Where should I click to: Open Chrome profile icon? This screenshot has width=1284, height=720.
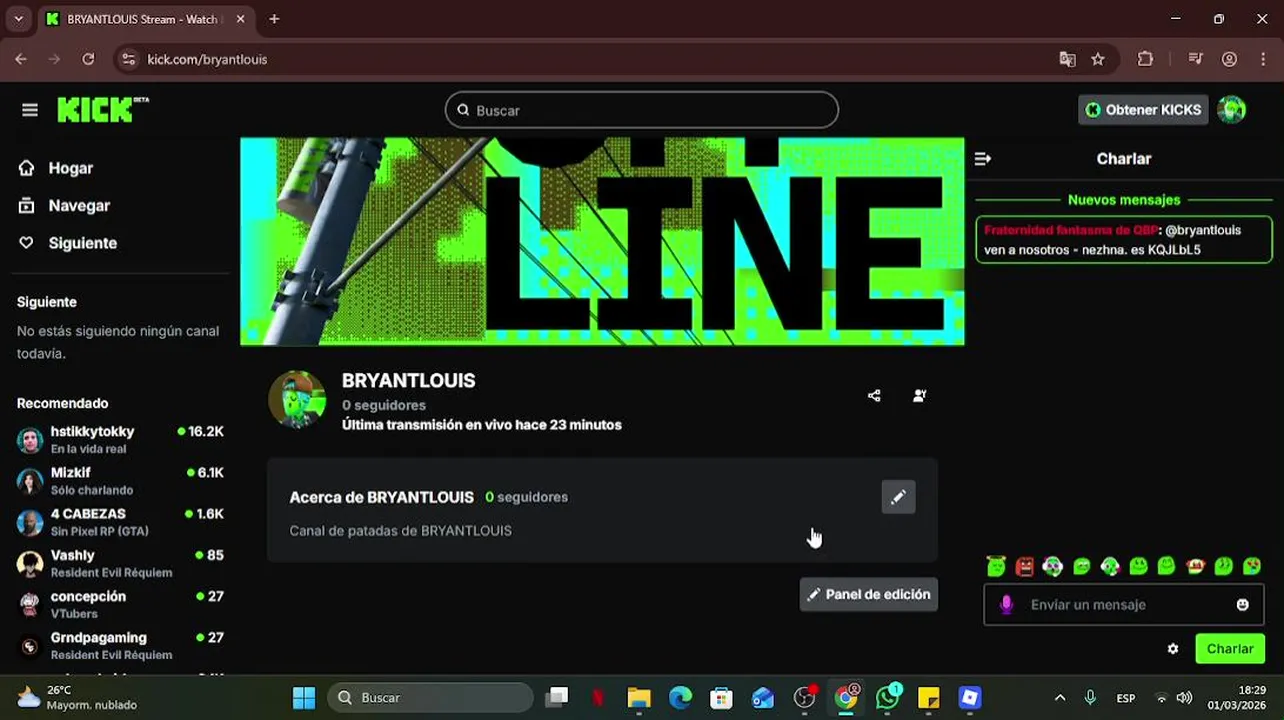pyautogui.click(x=1229, y=59)
